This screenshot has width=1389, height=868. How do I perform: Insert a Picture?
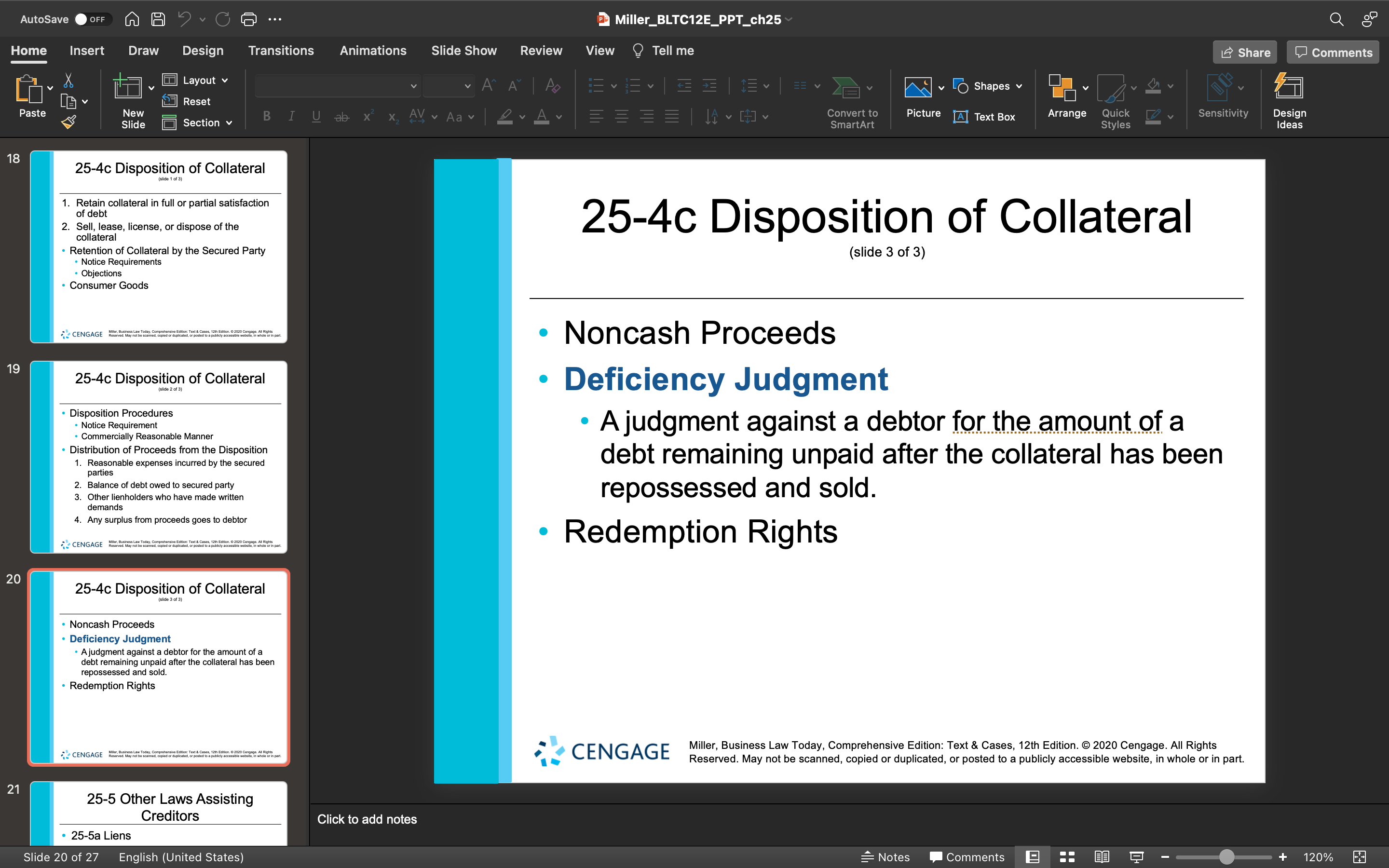pos(924,96)
